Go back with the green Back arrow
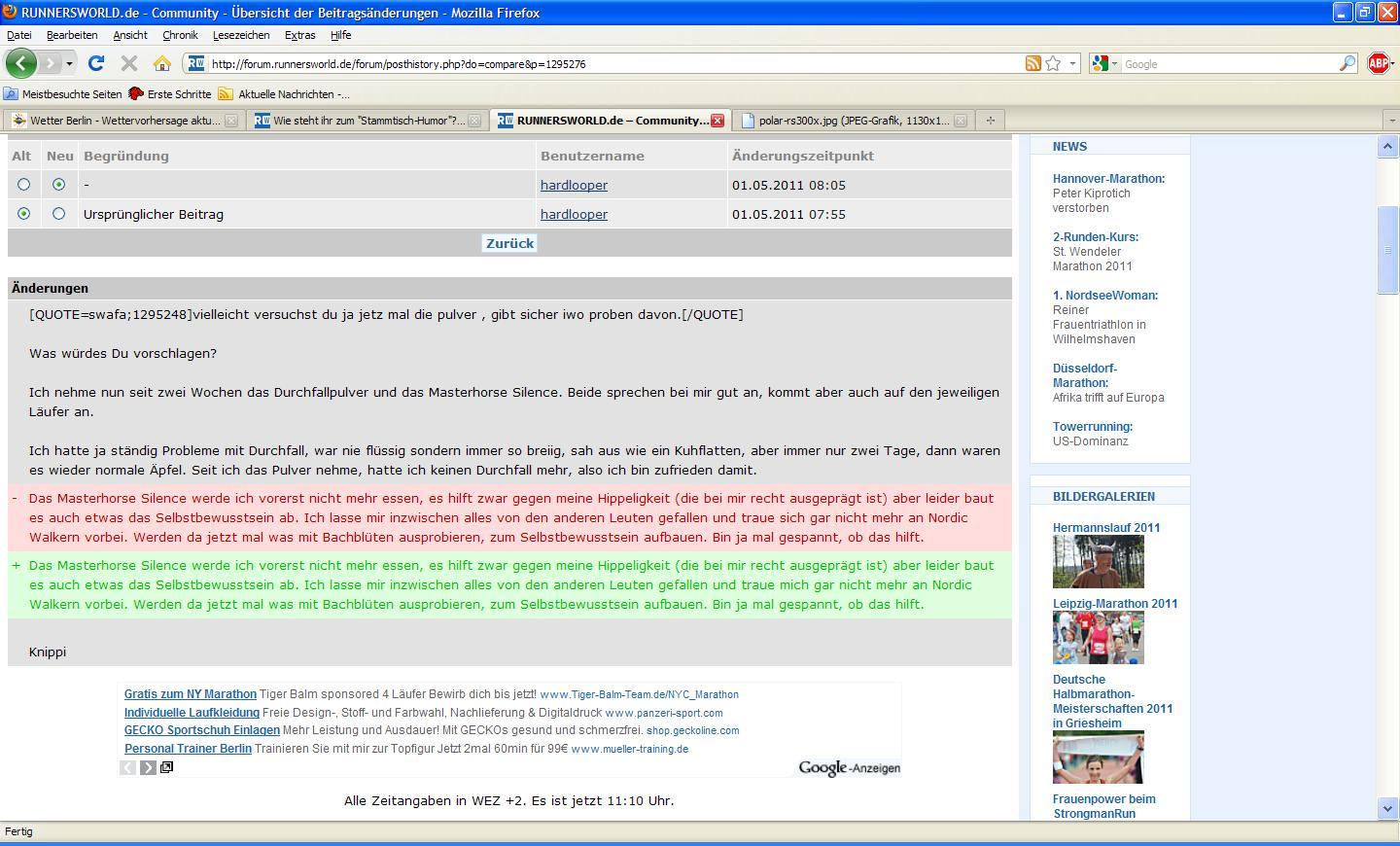The height and width of the screenshot is (846, 1400). [21, 63]
